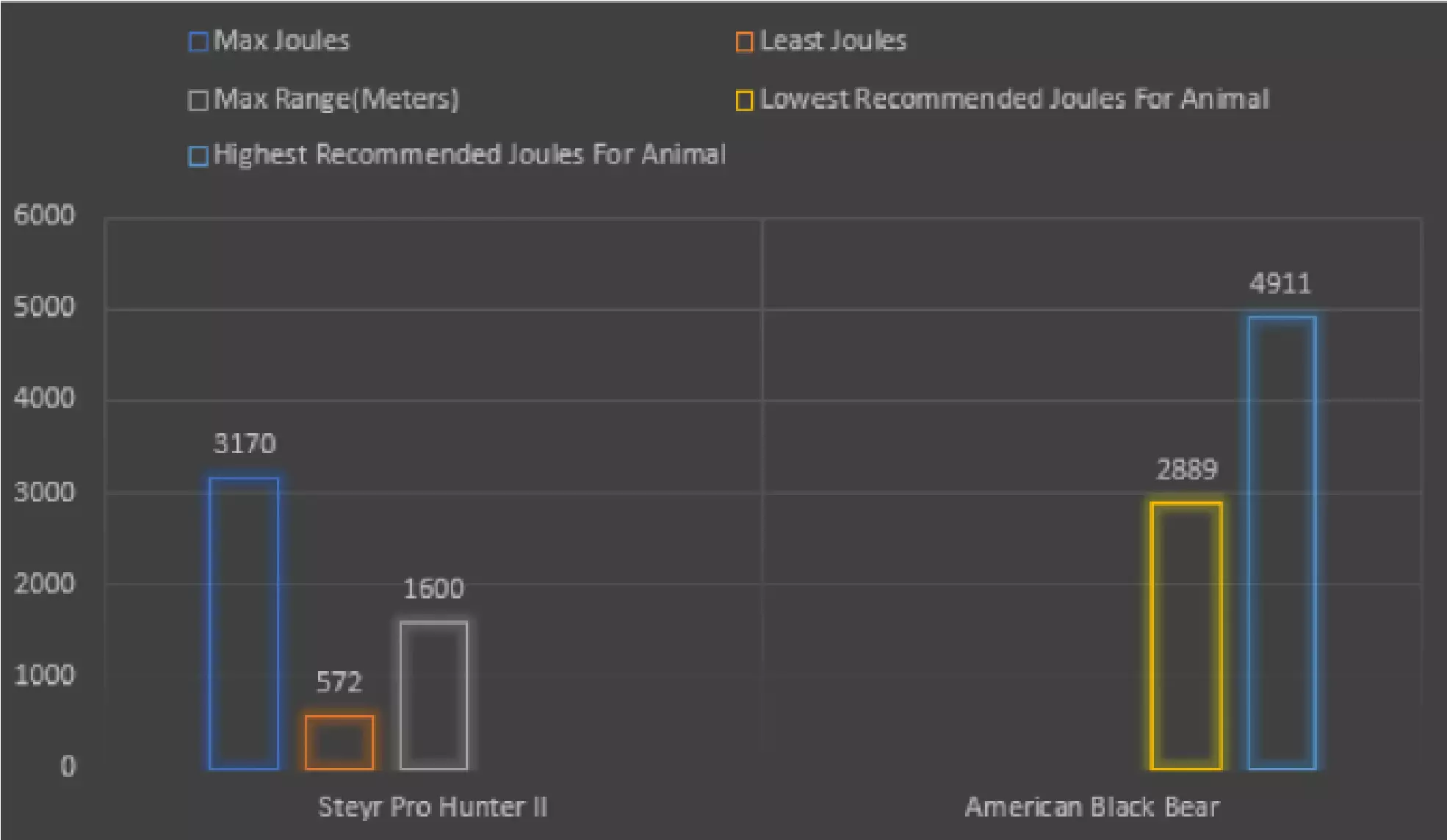The image size is (1447, 840).
Task: Select the white 1600 Max Range bar
Action: [433, 695]
